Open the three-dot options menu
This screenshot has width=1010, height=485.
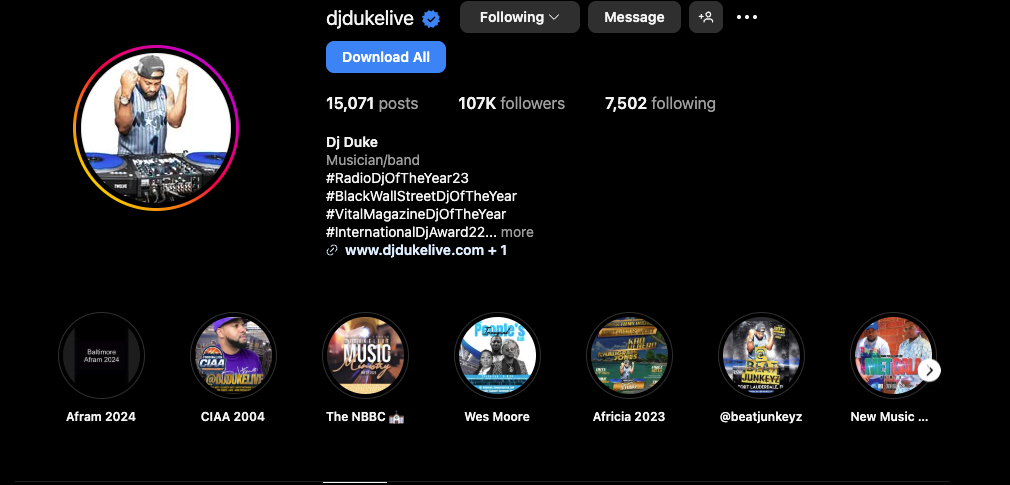(747, 17)
